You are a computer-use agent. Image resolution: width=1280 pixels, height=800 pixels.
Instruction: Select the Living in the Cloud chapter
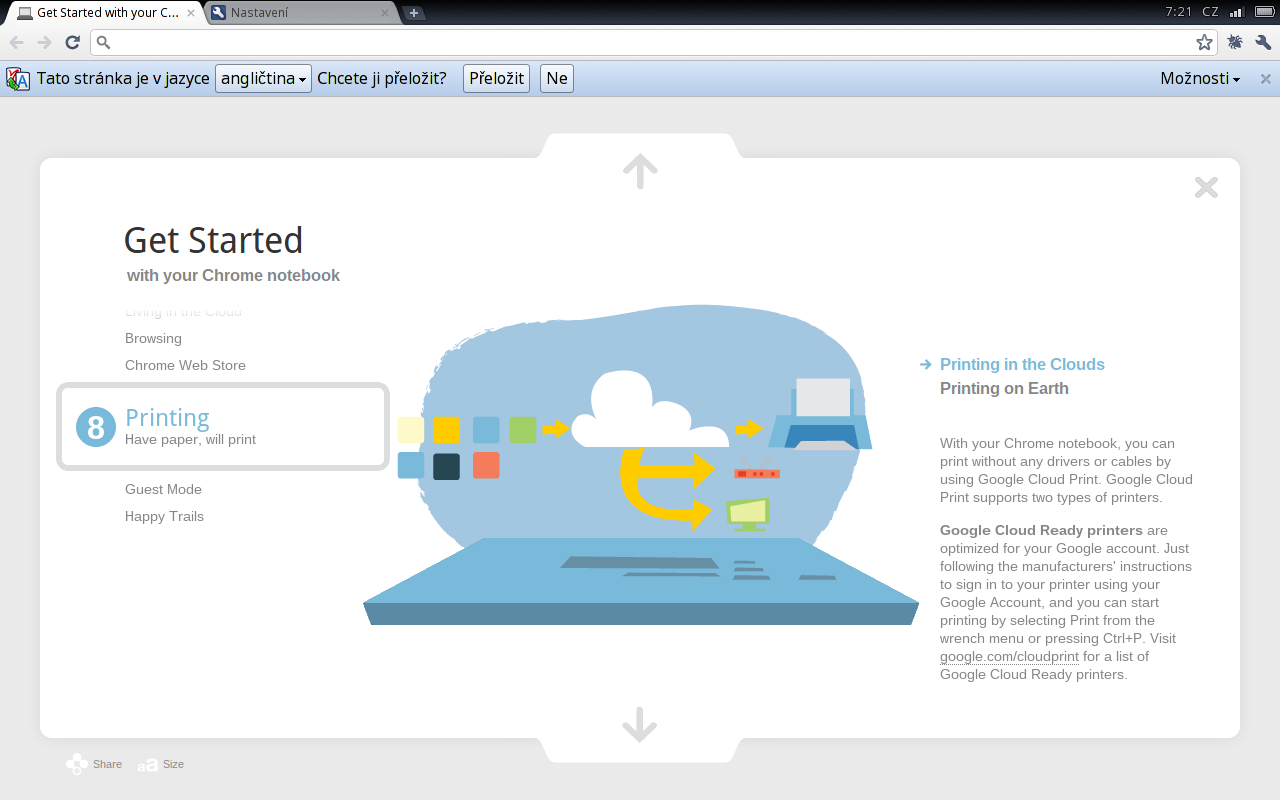click(183, 312)
